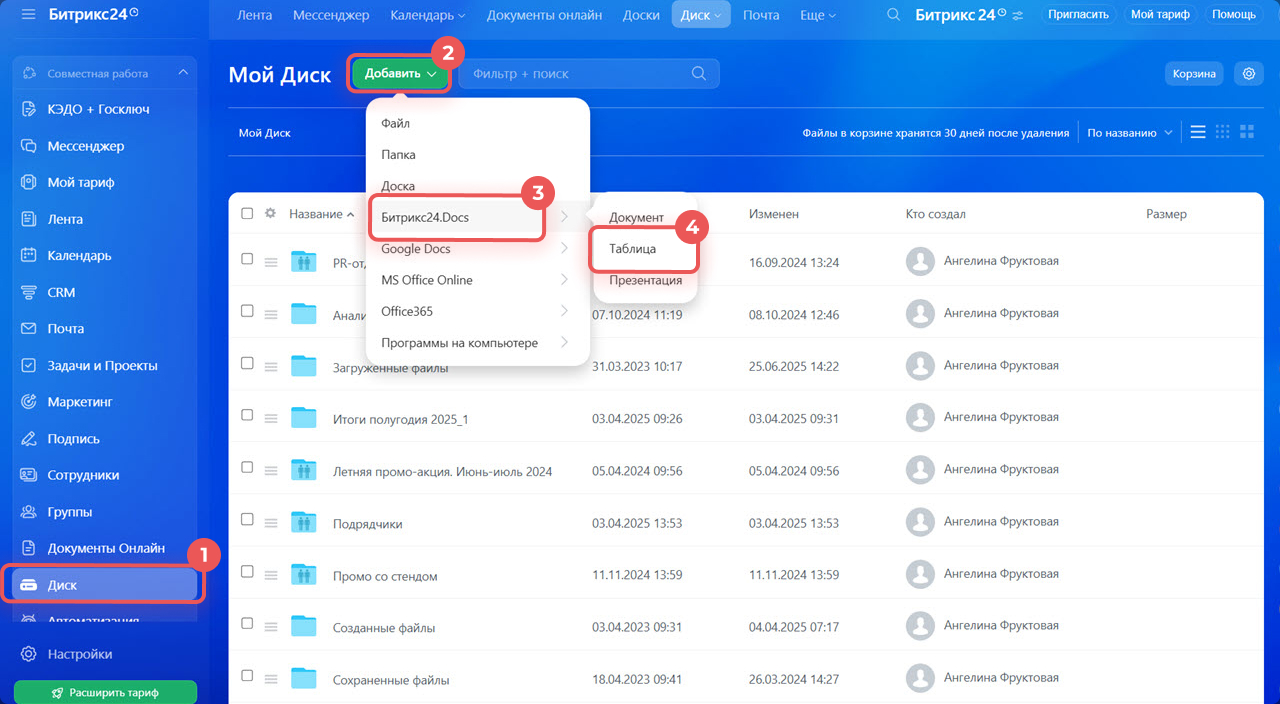Viewport: 1280px width, 704px height.
Task: Click the Задачи и Проекты sidebar icon
Action: tap(29, 365)
